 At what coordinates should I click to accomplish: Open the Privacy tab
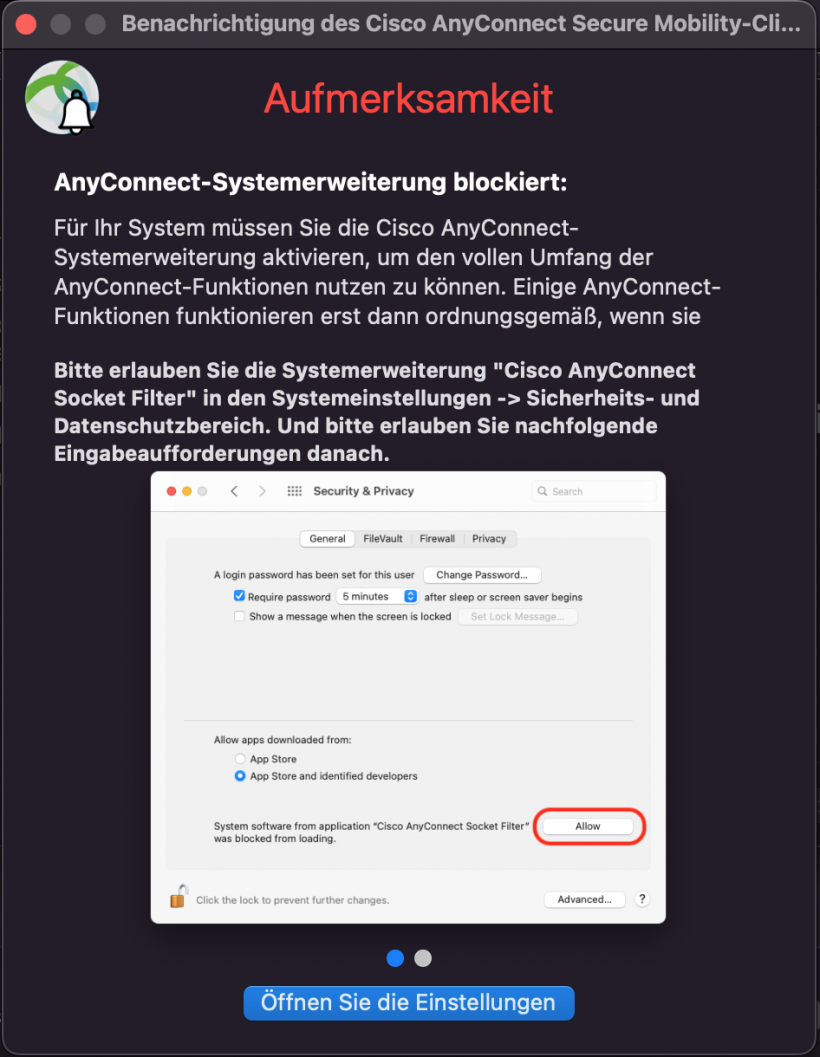[x=489, y=538]
